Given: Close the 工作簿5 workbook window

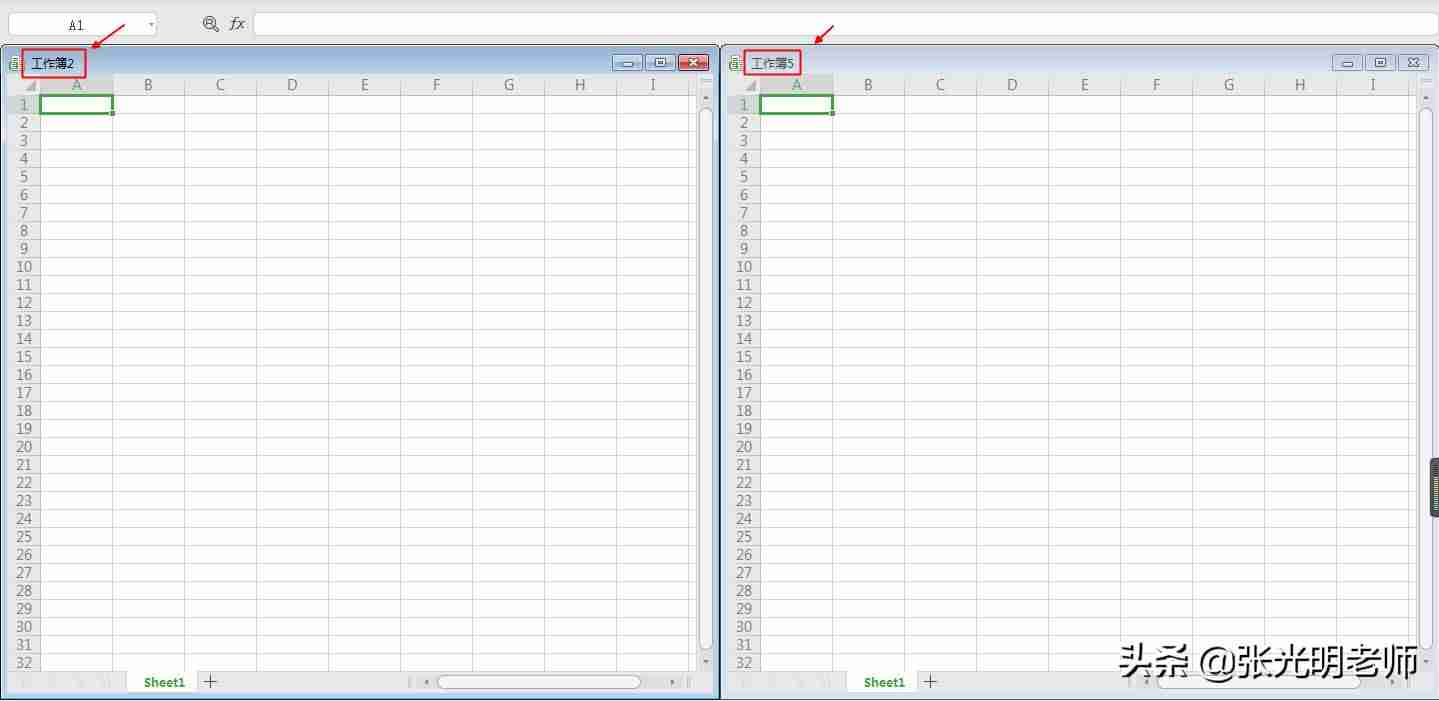Looking at the screenshot, I should pyautogui.click(x=1413, y=63).
